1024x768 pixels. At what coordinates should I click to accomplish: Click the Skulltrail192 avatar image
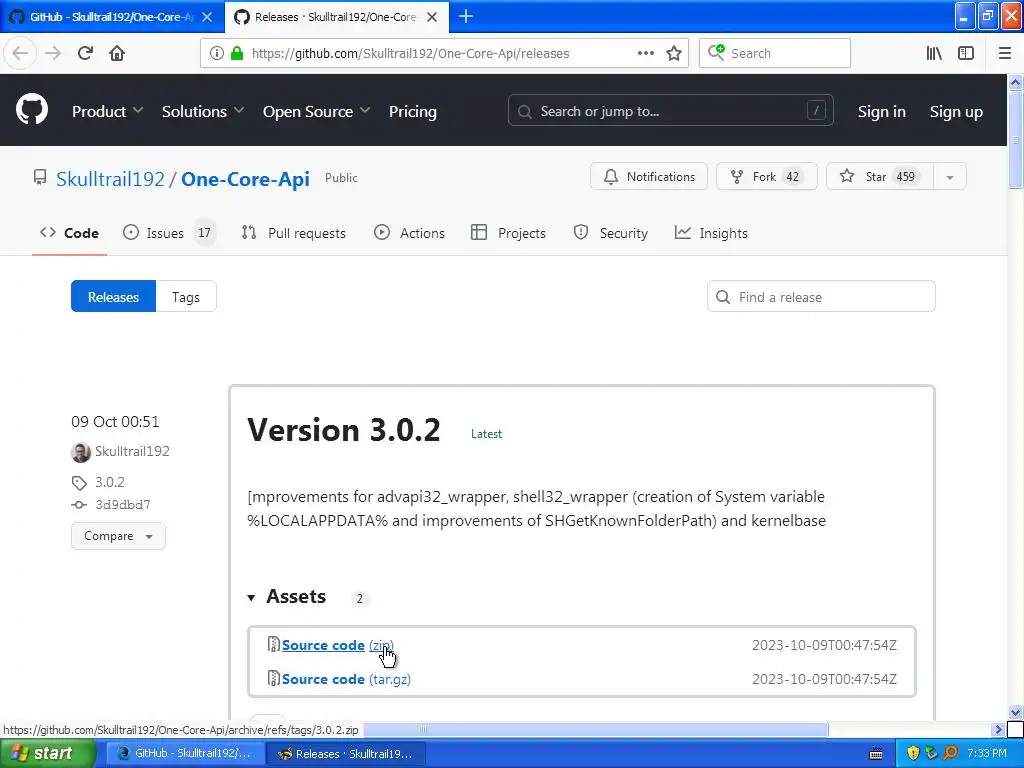[81, 452]
